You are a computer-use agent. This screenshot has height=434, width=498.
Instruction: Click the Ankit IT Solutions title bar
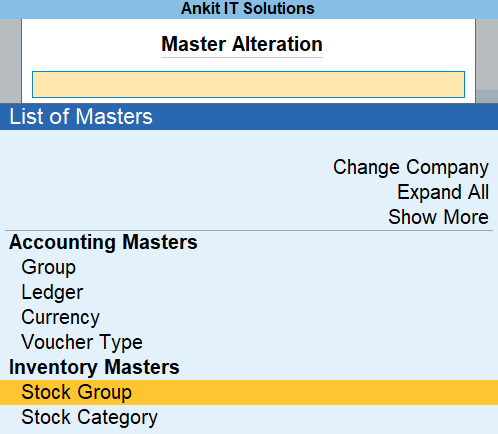[x=249, y=9]
